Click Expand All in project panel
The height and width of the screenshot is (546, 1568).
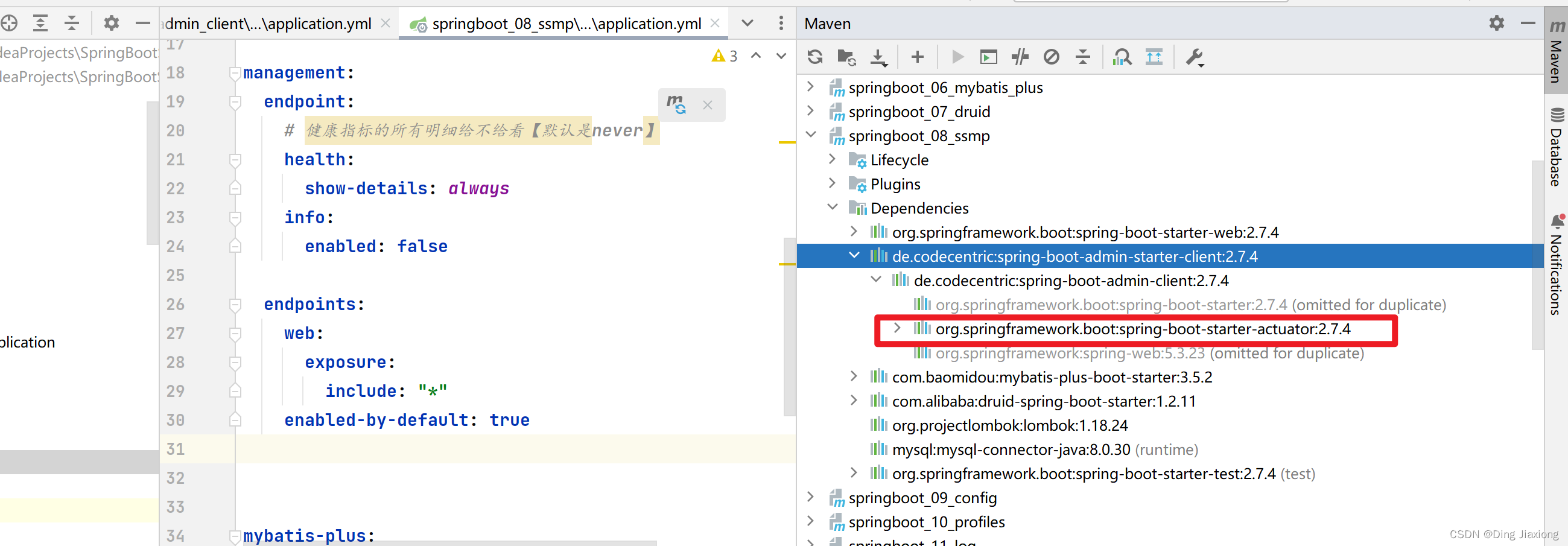click(x=40, y=23)
